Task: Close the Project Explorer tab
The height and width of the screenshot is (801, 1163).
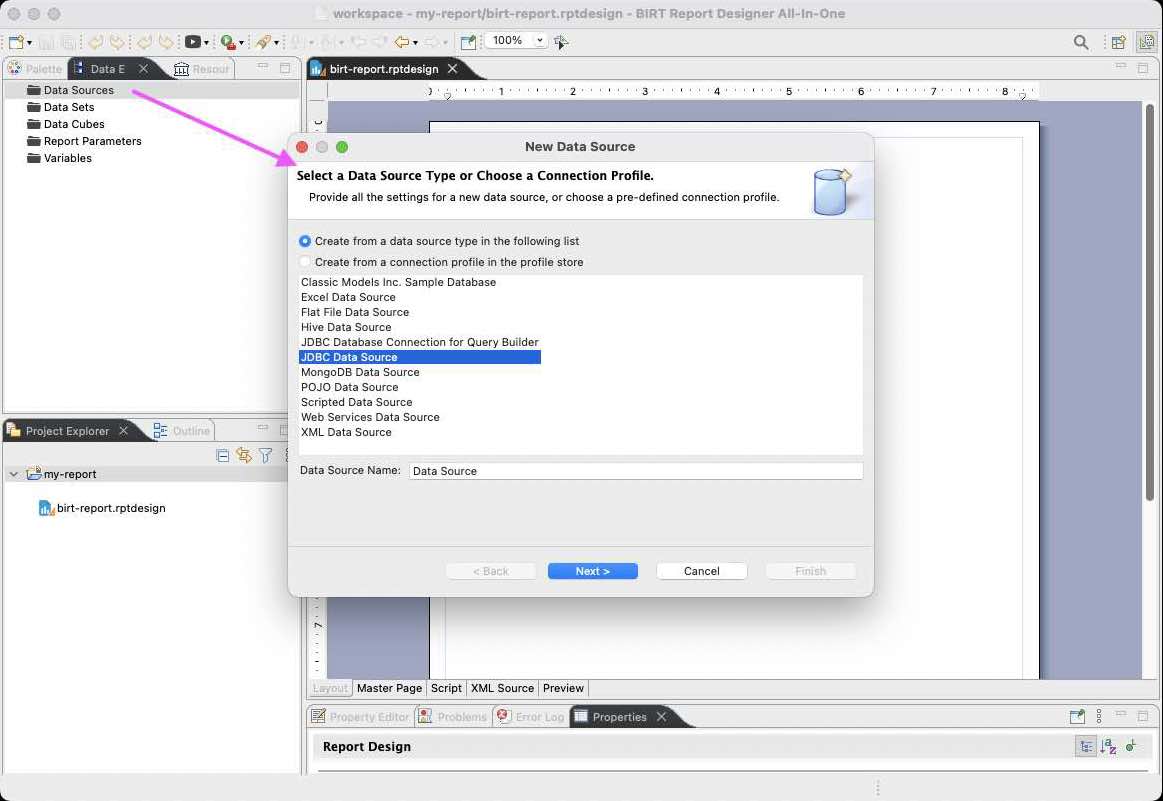Action: click(124, 430)
